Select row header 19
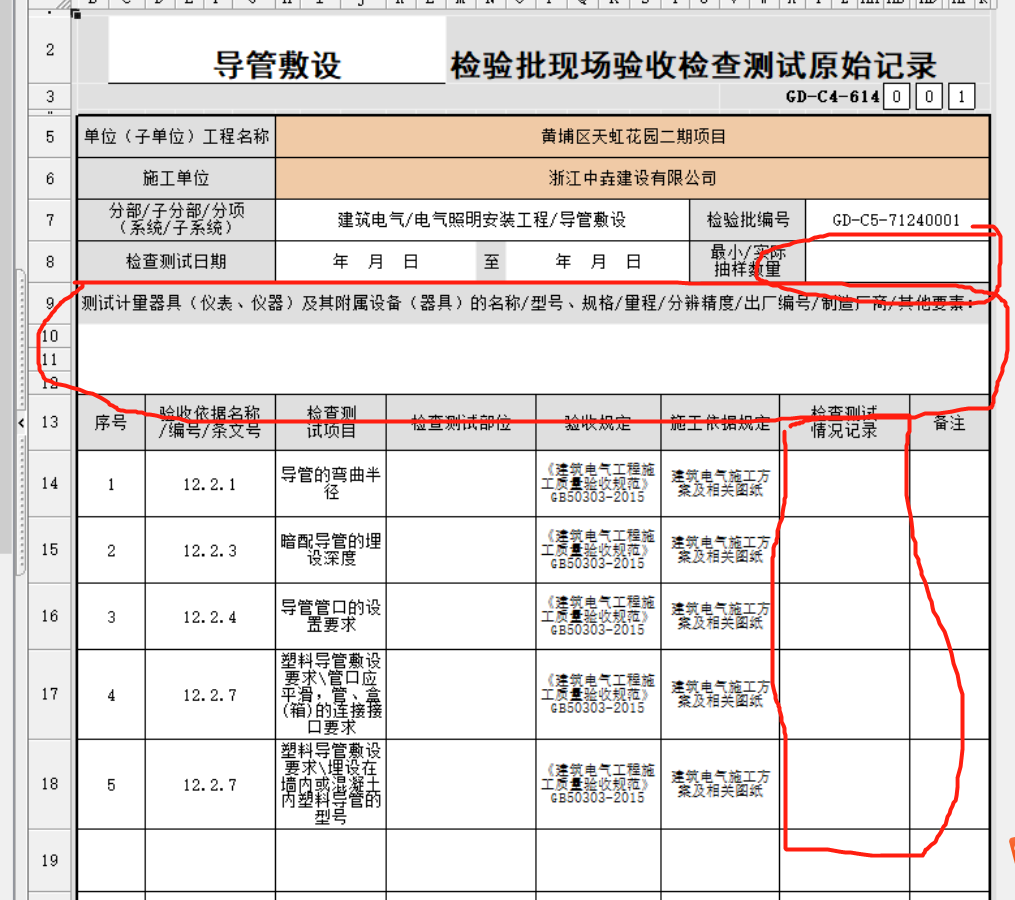The image size is (1015, 900). click(50, 860)
